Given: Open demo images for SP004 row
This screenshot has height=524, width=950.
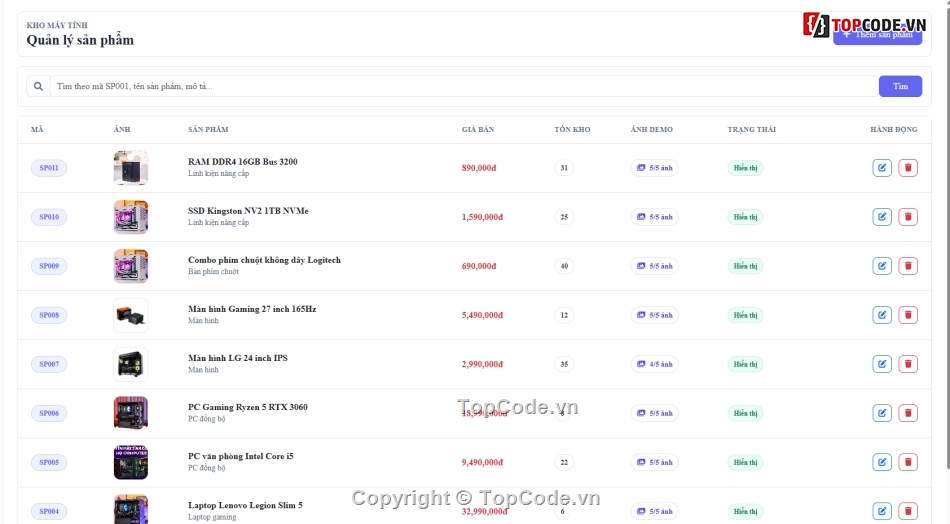Looking at the screenshot, I should [x=654, y=511].
